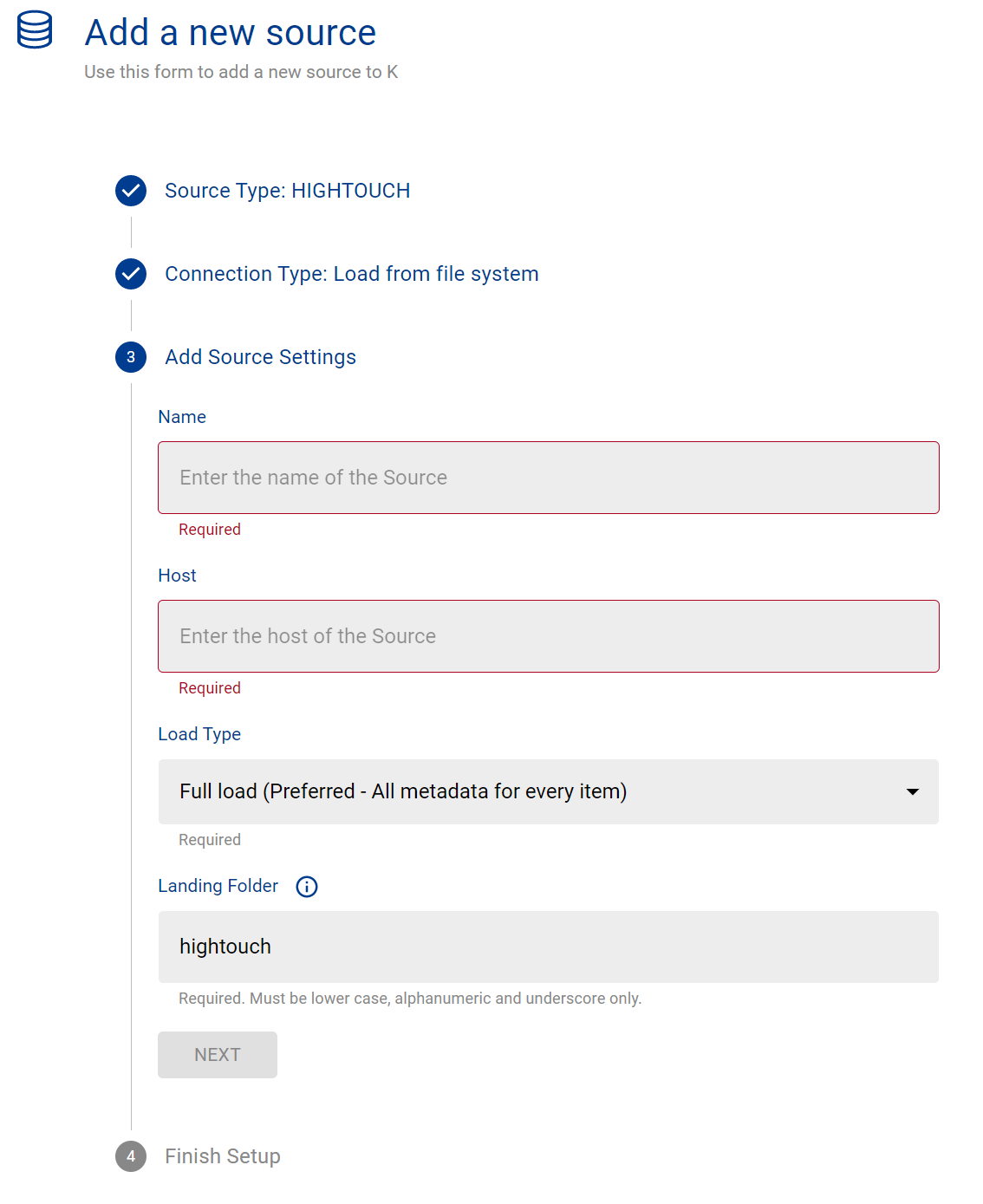The width and height of the screenshot is (983, 1204).
Task: Click the Load Type label
Action: pos(199,734)
